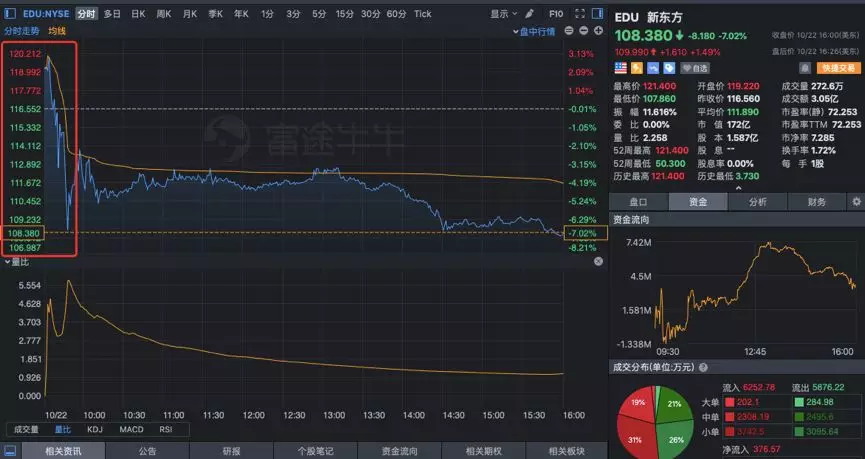Select 5分 five-minute chart

[x=319, y=14]
